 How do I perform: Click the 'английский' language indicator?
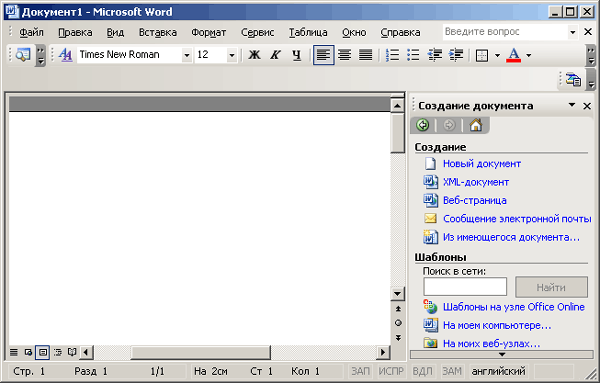(498, 371)
